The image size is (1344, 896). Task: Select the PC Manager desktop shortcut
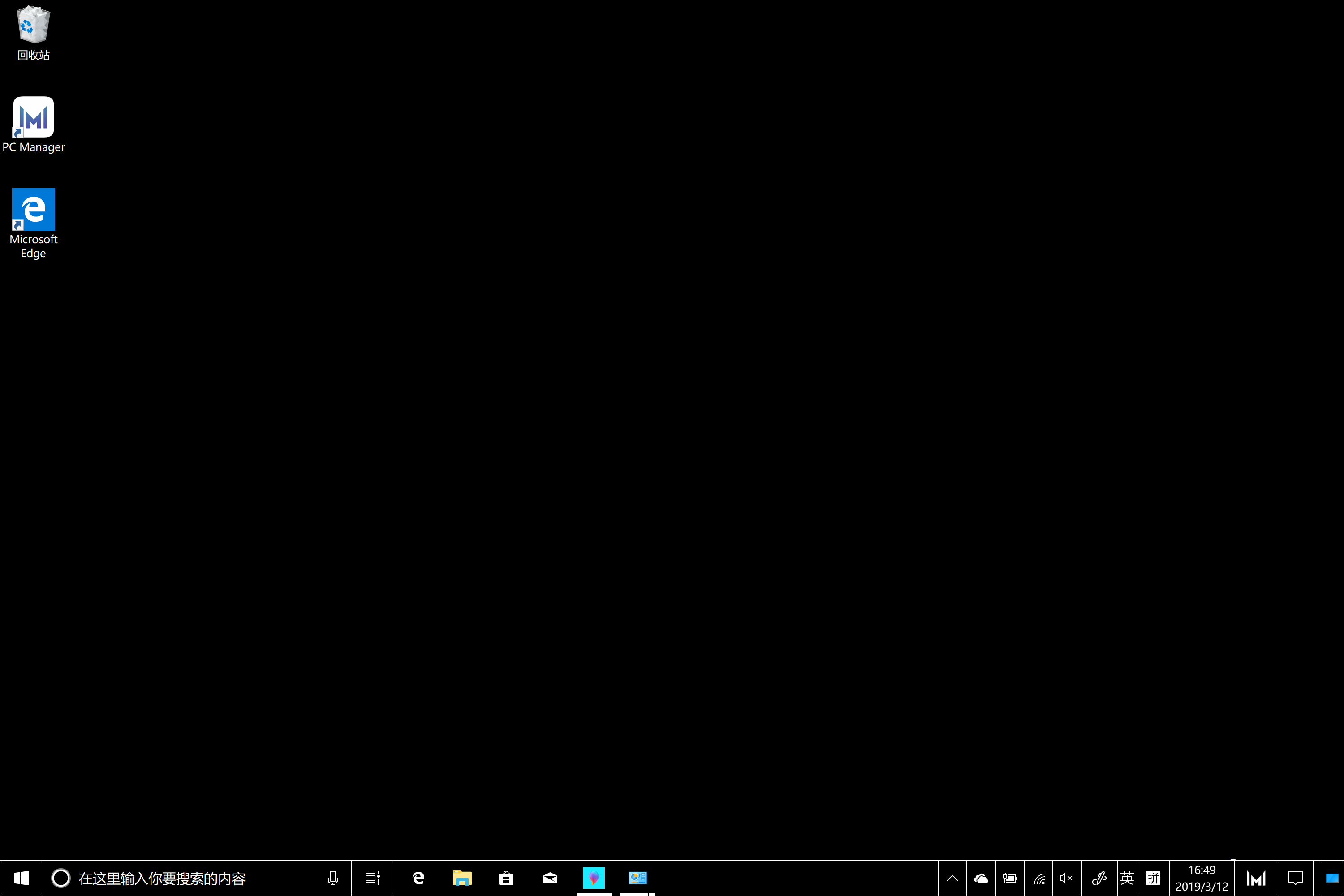(33, 117)
